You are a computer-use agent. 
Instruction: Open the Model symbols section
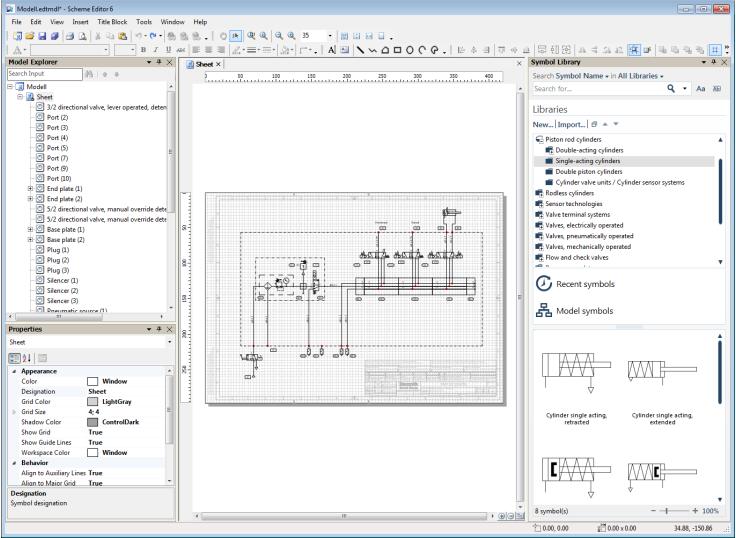[x=574, y=311]
